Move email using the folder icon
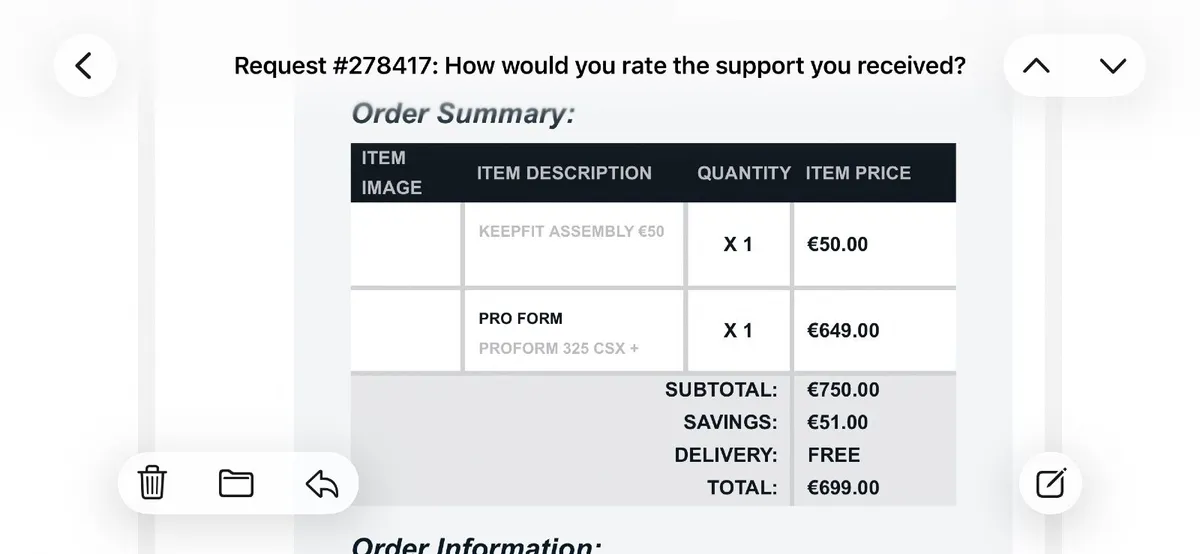Screen dimensions: 1200x554 [x=236, y=484]
